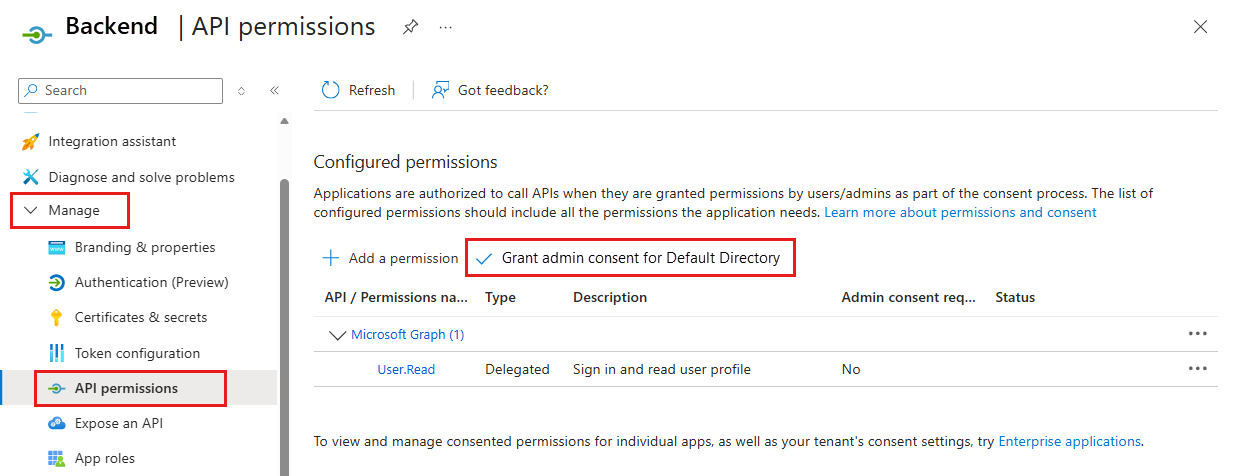
Task: Open Branding & properties
Action: point(145,247)
